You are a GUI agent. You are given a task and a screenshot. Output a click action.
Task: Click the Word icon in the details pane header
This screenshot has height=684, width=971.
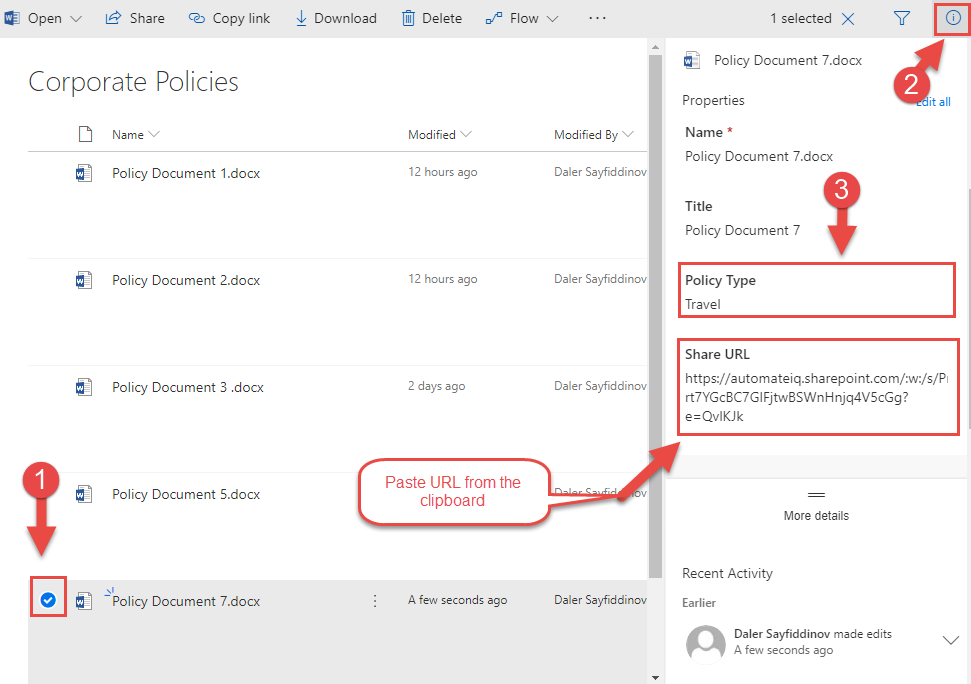click(692, 60)
